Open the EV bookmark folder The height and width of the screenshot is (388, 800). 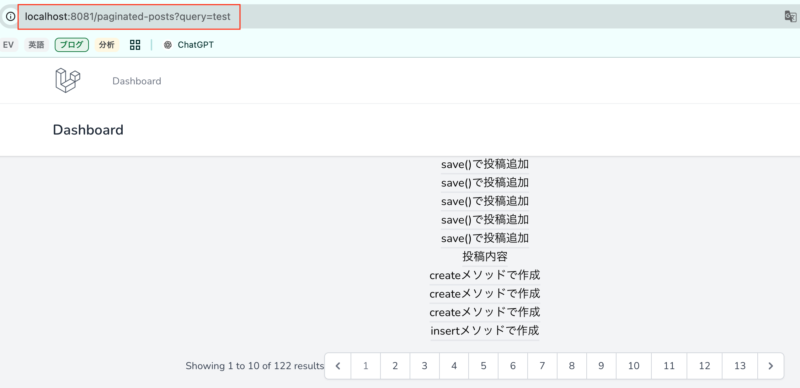[x=8, y=45]
